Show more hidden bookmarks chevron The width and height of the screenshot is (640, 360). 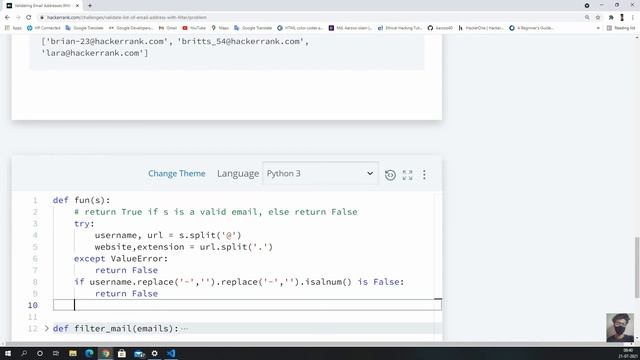[x=598, y=28]
